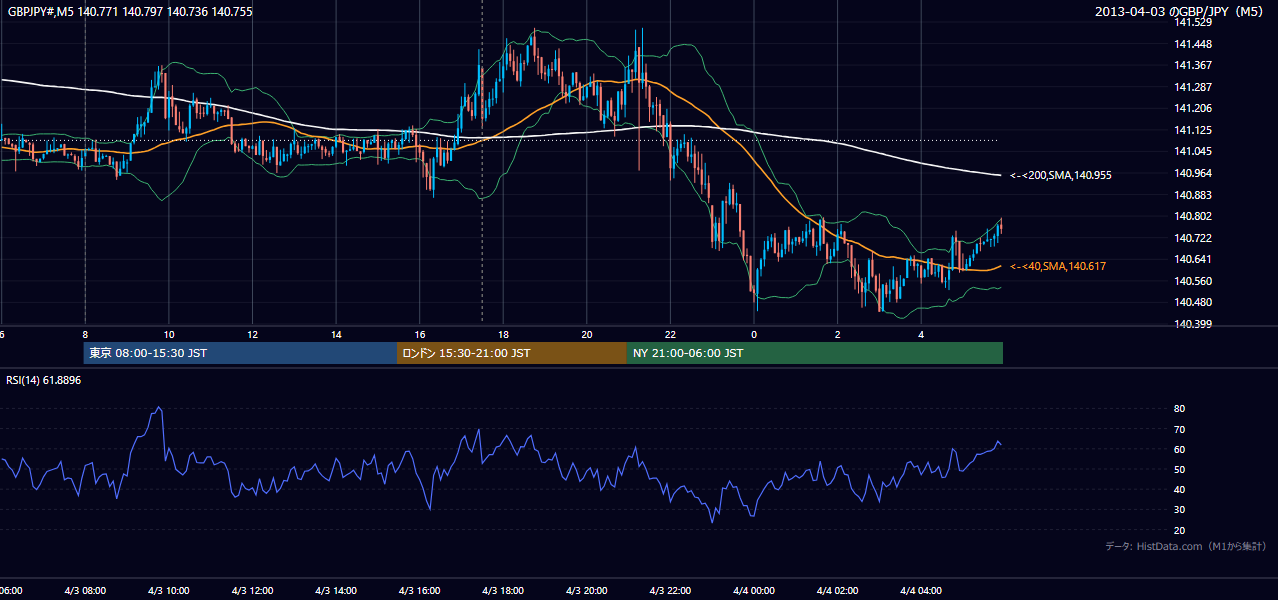
Task: Click hour label 12 under price chart
Action: tap(253, 334)
